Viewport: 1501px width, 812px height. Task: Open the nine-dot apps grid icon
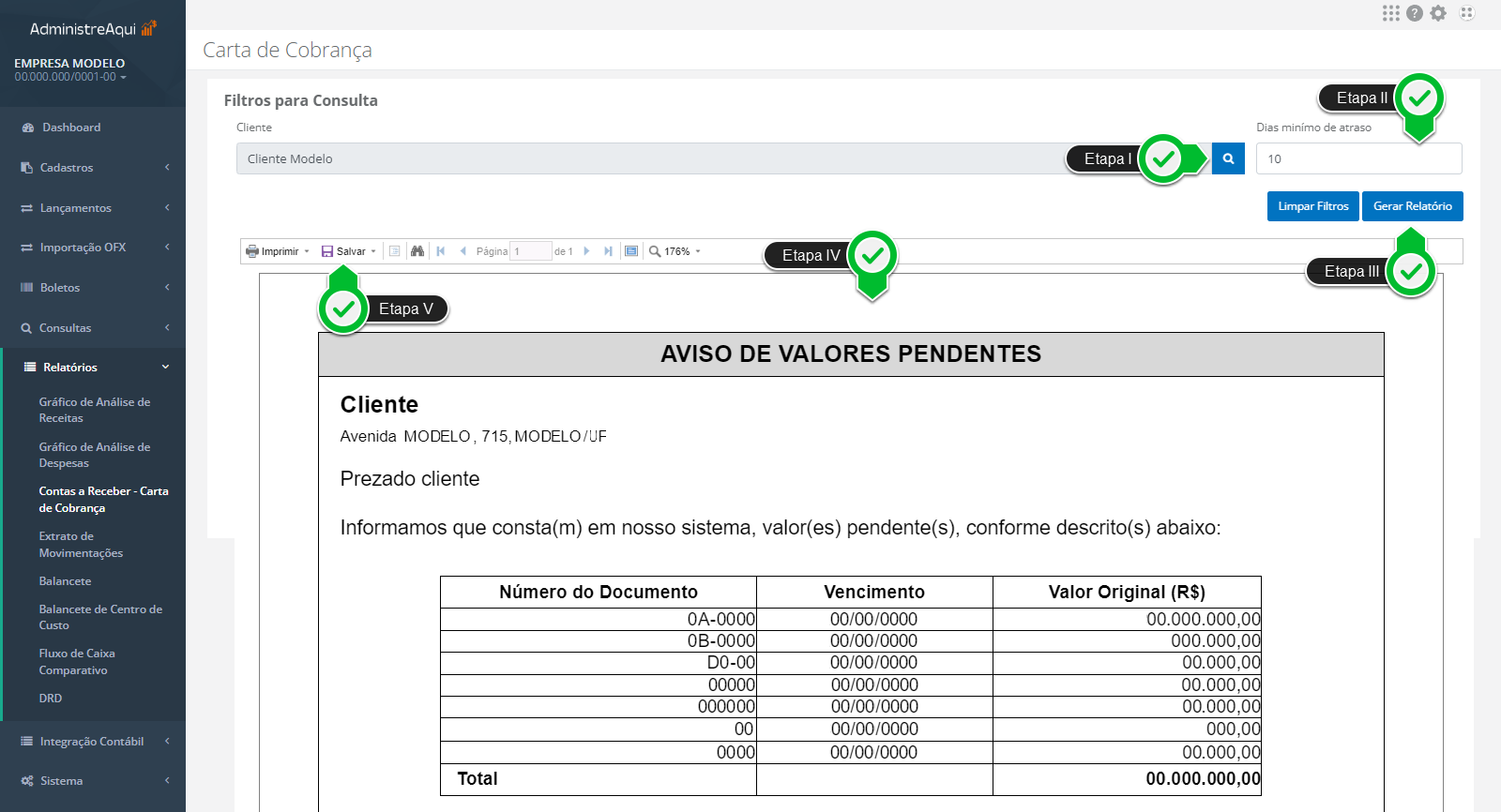pos(1390,13)
